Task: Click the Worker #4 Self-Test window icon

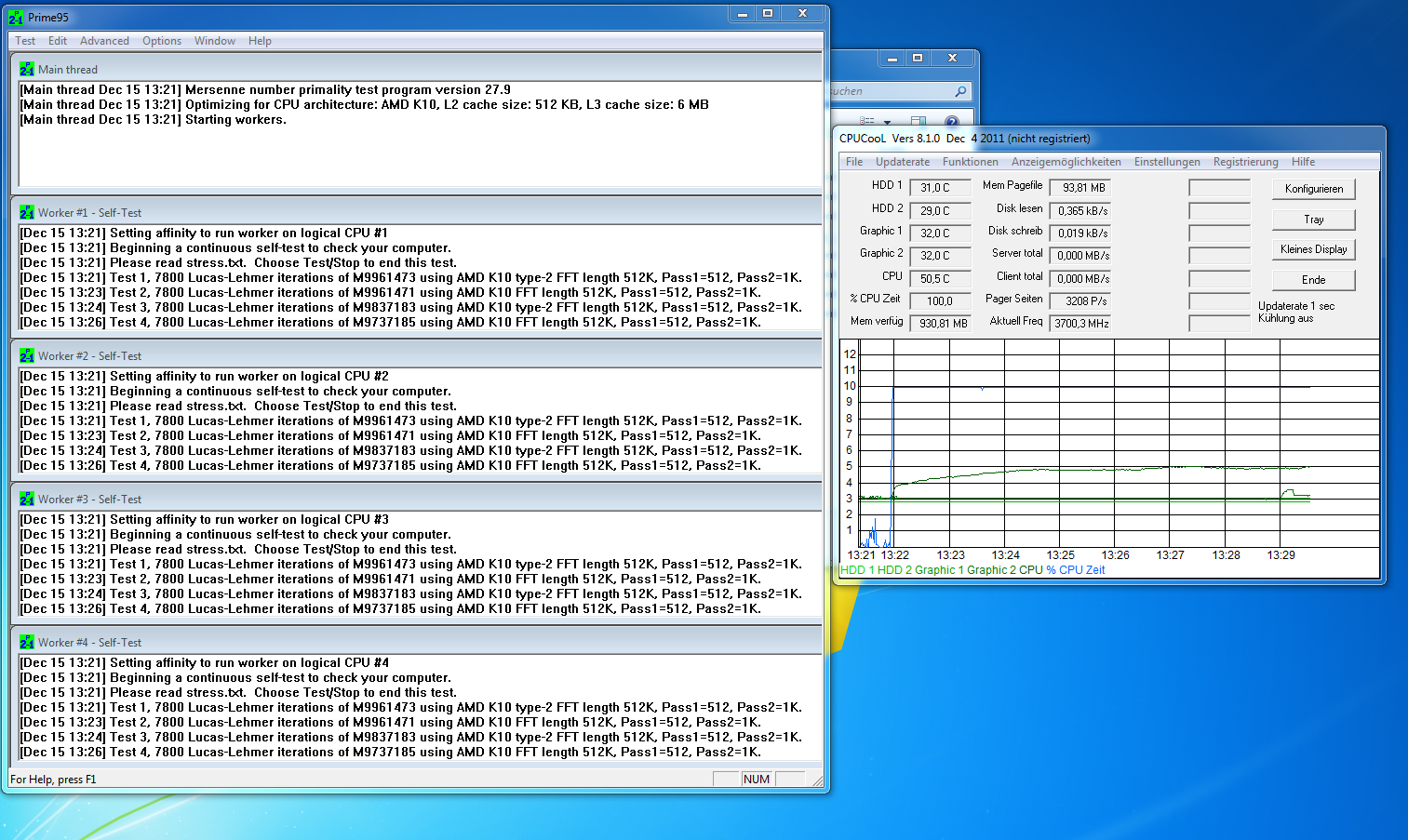Action: [27, 642]
